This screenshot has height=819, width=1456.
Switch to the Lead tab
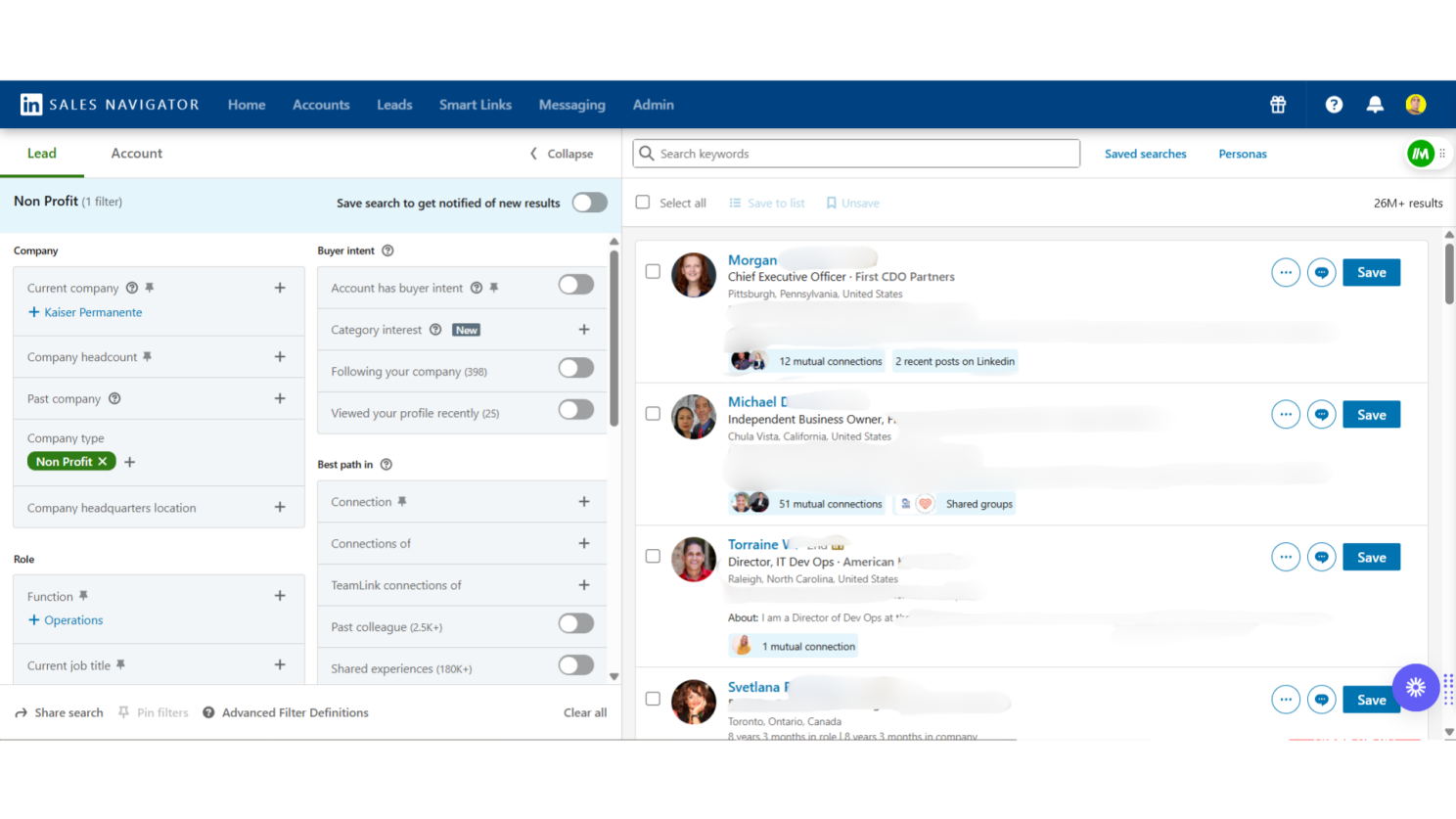(x=42, y=154)
